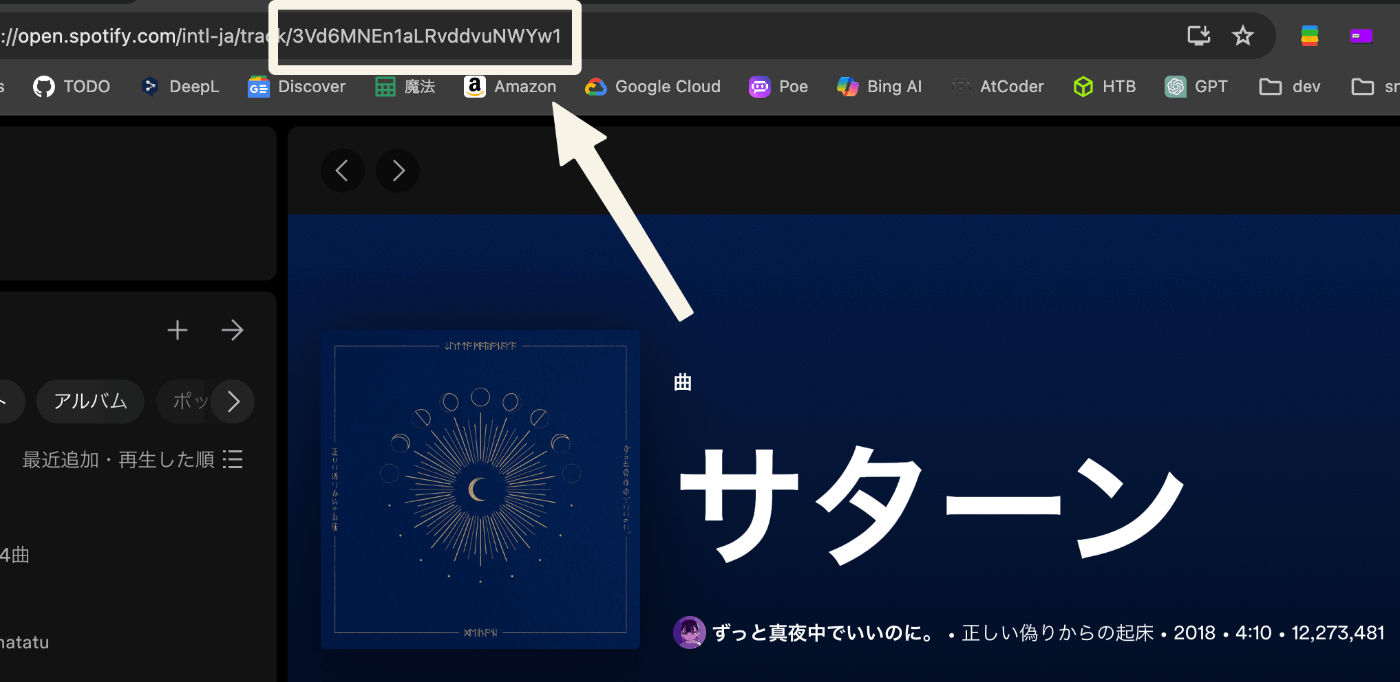Go back with Spotify's left chevron button

pyautogui.click(x=342, y=171)
